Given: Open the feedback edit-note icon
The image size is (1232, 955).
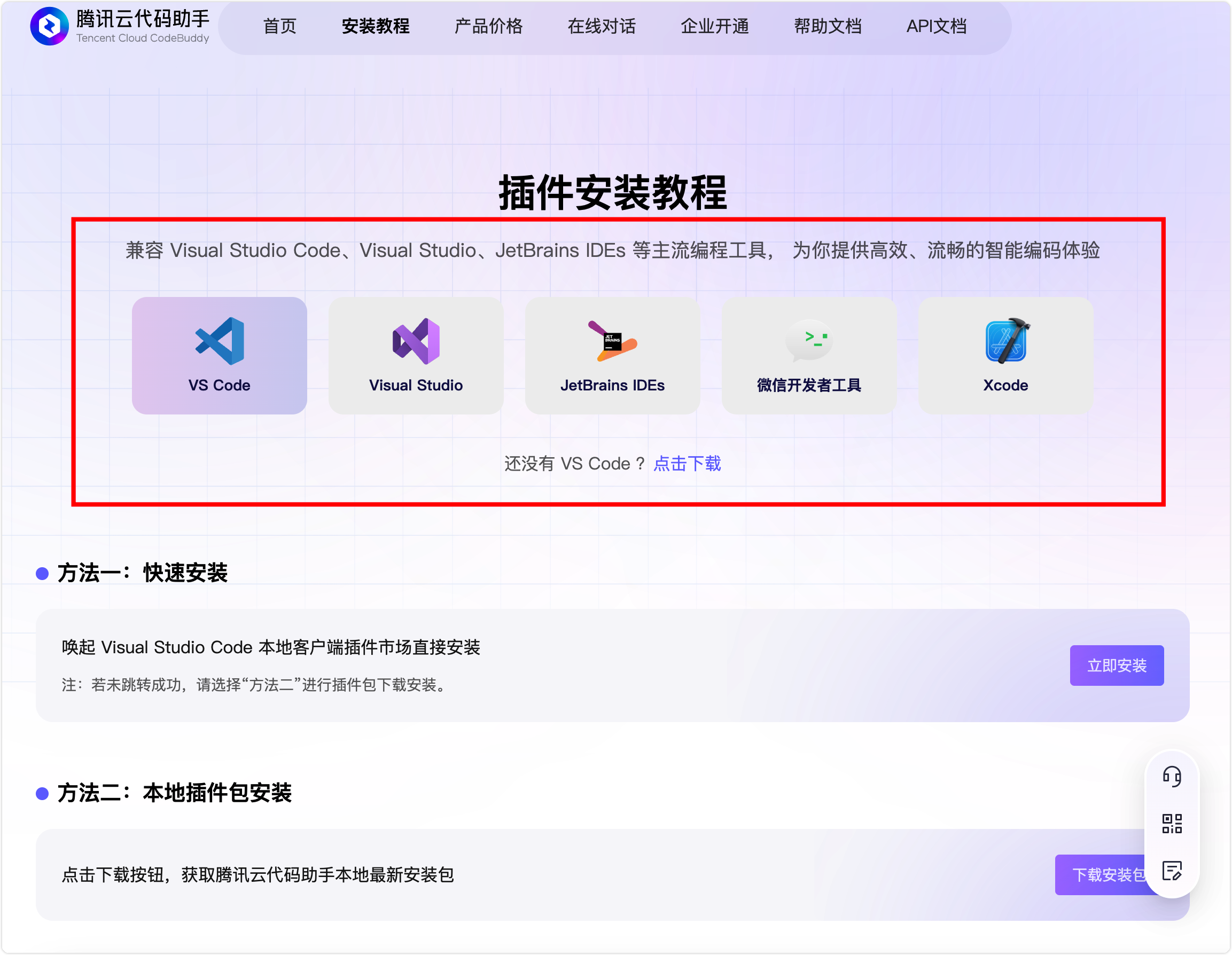Looking at the screenshot, I should pos(1172,871).
